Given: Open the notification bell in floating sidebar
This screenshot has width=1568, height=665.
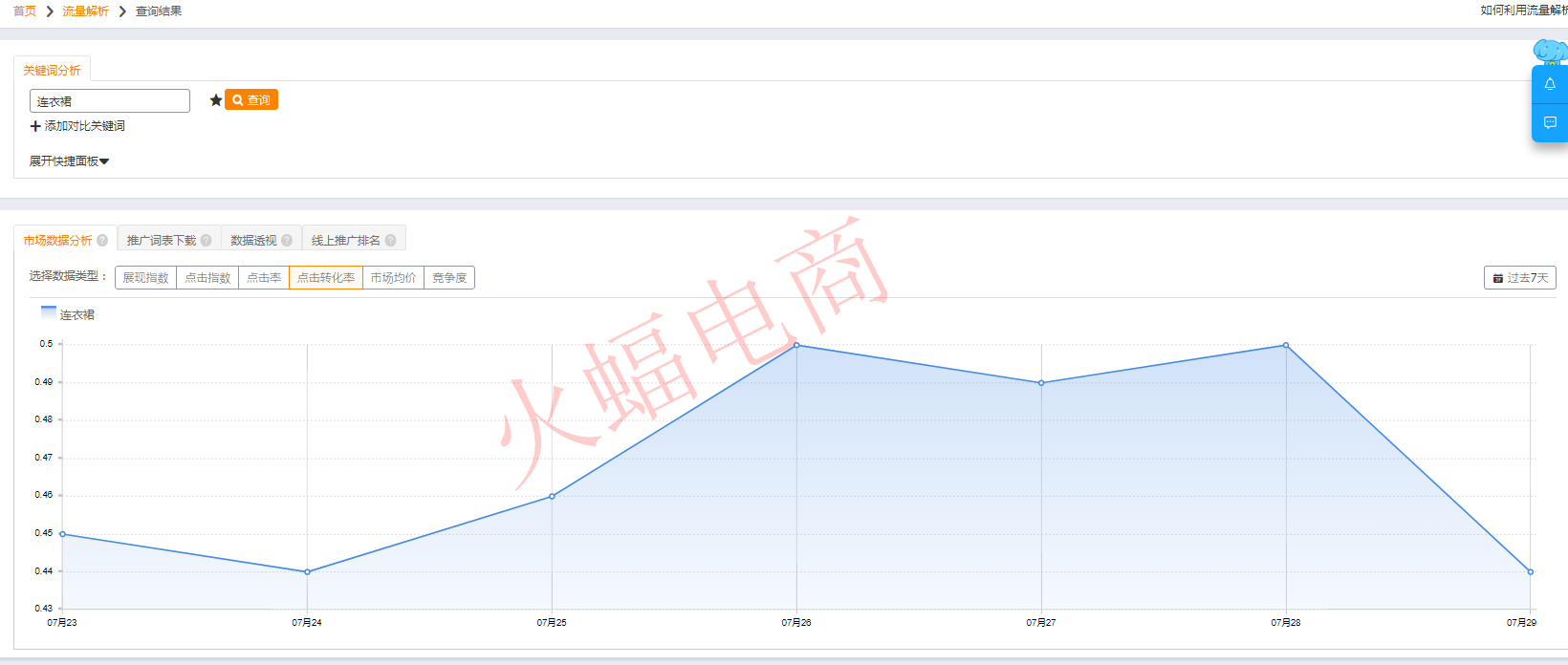Looking at the screenshot, I should click(1550, 84).
